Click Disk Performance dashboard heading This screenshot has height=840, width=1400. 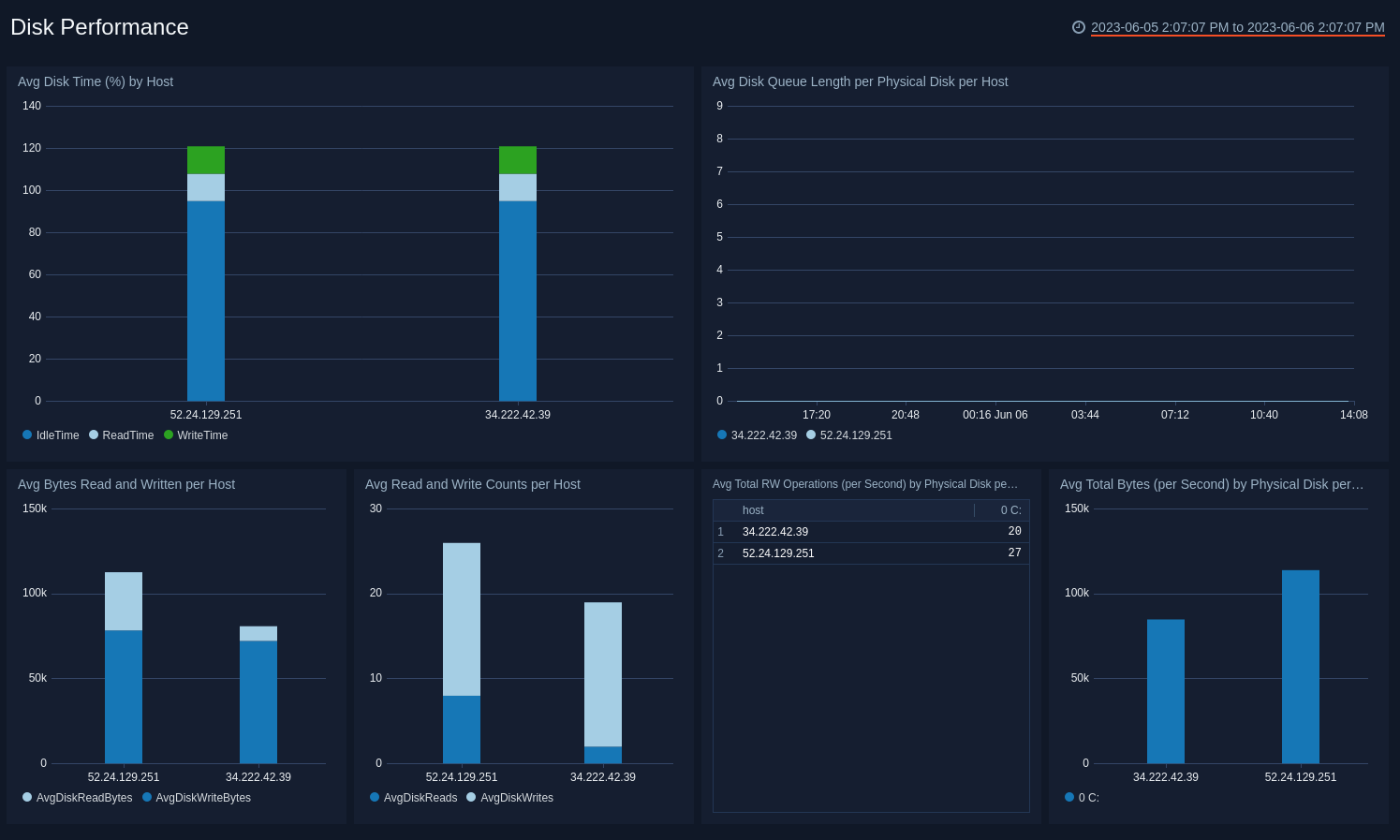(99, 27)
